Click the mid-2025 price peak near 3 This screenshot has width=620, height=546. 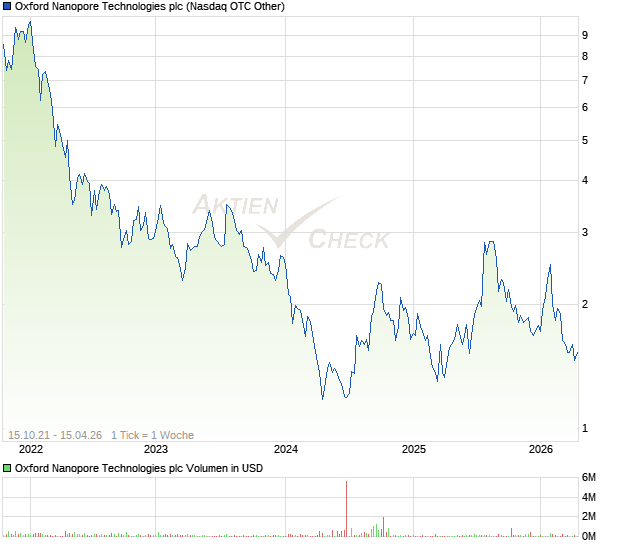[491, 242]
